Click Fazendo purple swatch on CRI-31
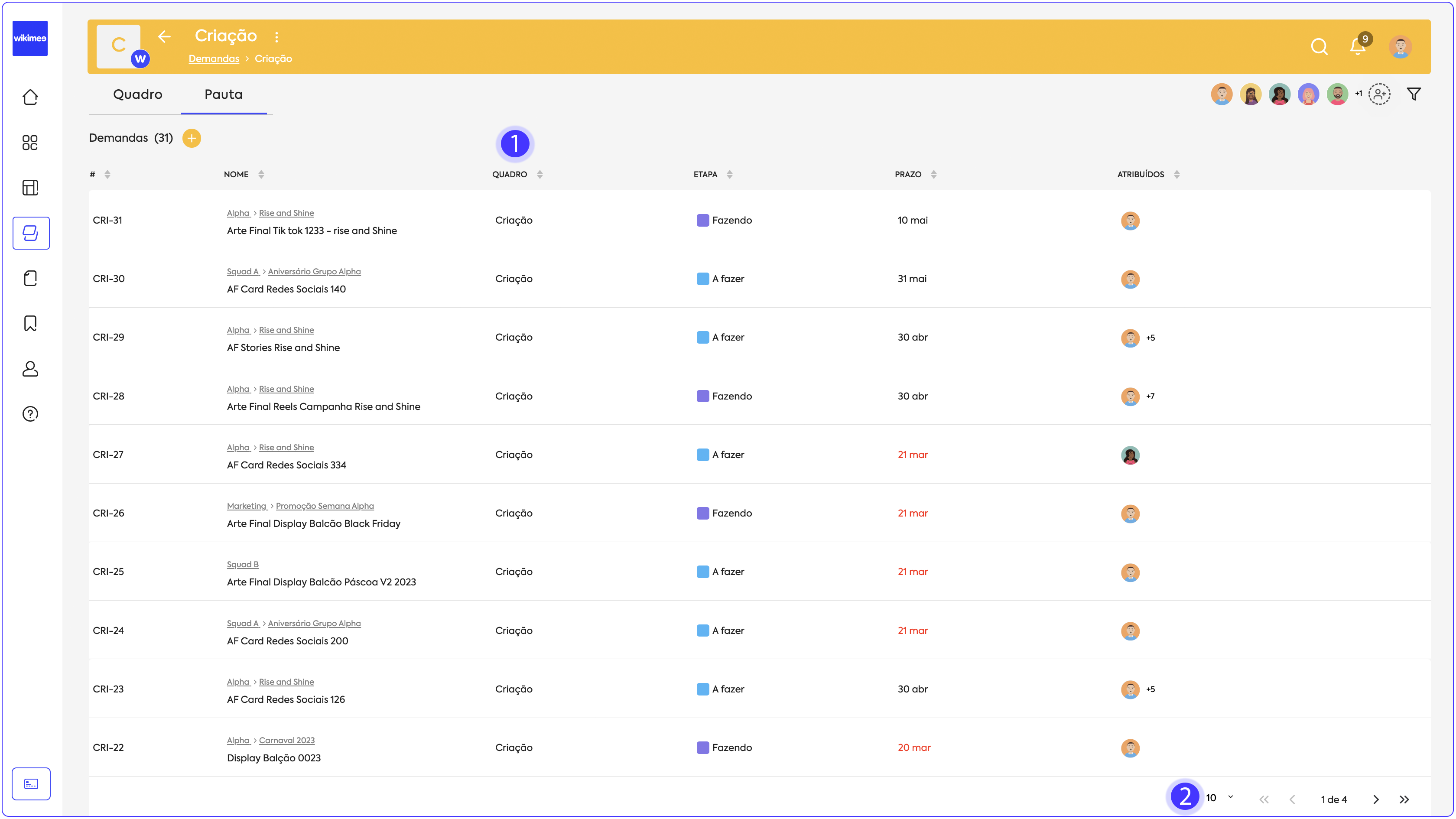This screenshot has width=1456, height=819. tap(702, 221)
